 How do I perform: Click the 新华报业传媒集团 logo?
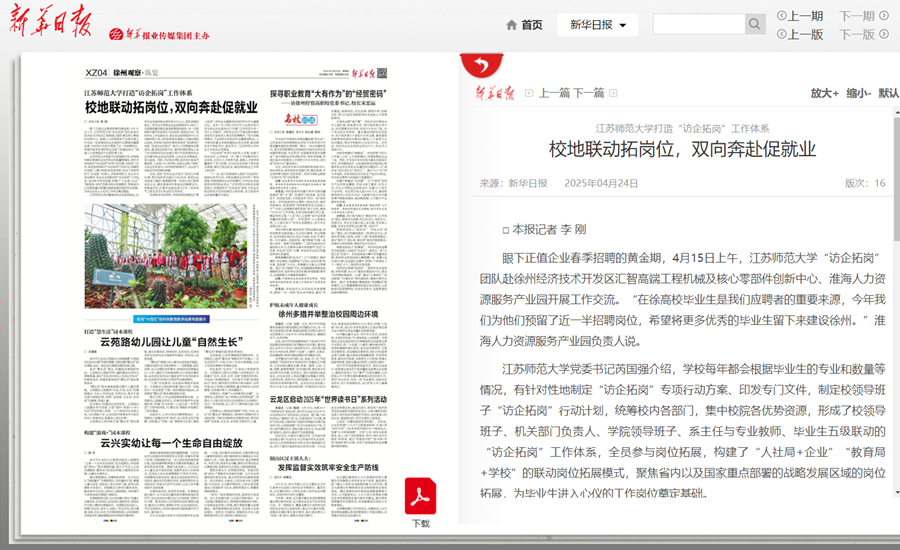(x=160, y=34)
